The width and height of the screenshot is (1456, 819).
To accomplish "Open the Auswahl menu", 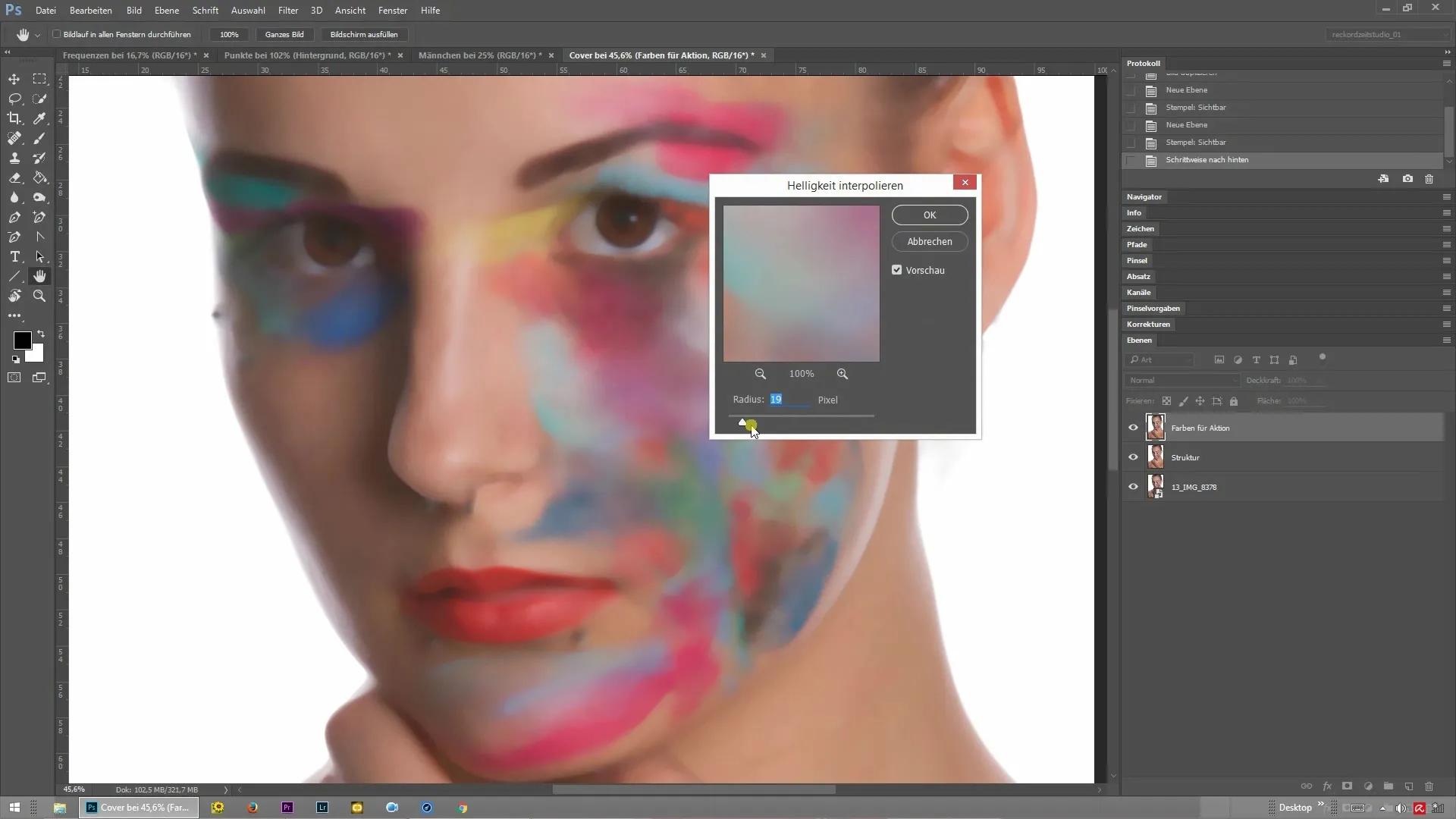I will 248,11.
